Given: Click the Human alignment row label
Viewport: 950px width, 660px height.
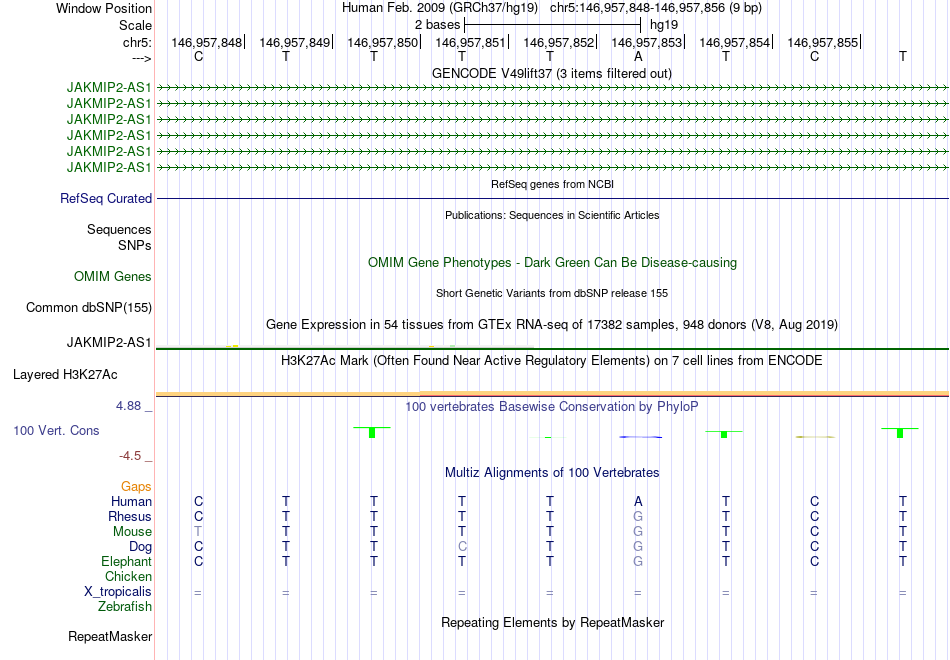Looking at the screenshot, I should [131, 502].
